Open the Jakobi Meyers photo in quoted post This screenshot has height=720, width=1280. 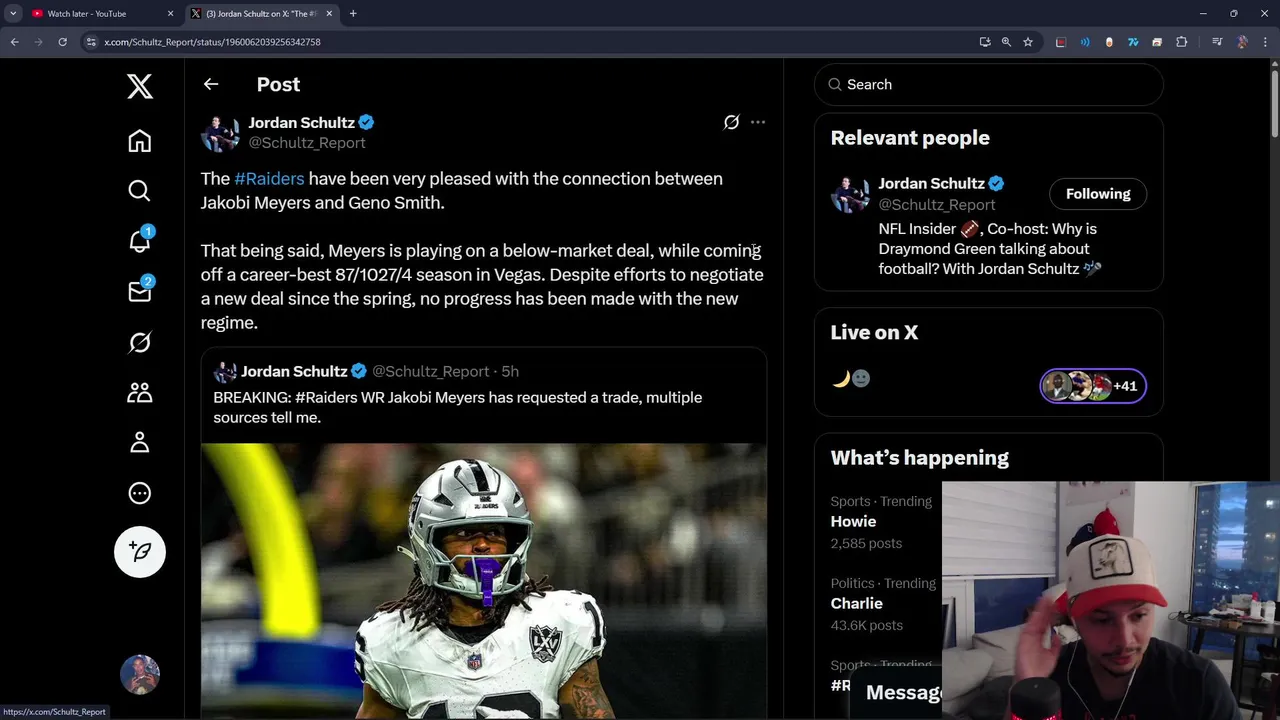pyautogui.click(x=484, y=580)
